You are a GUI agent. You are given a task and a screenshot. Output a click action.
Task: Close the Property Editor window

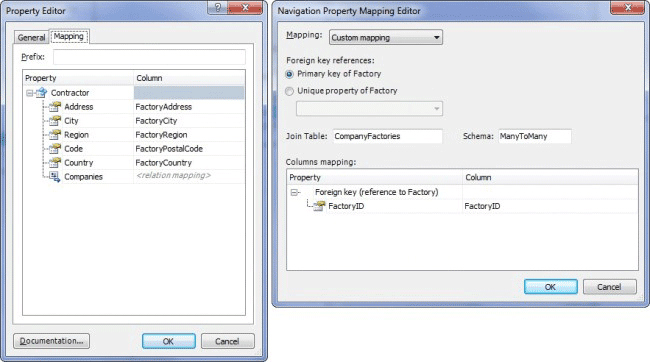click(245, 7)
